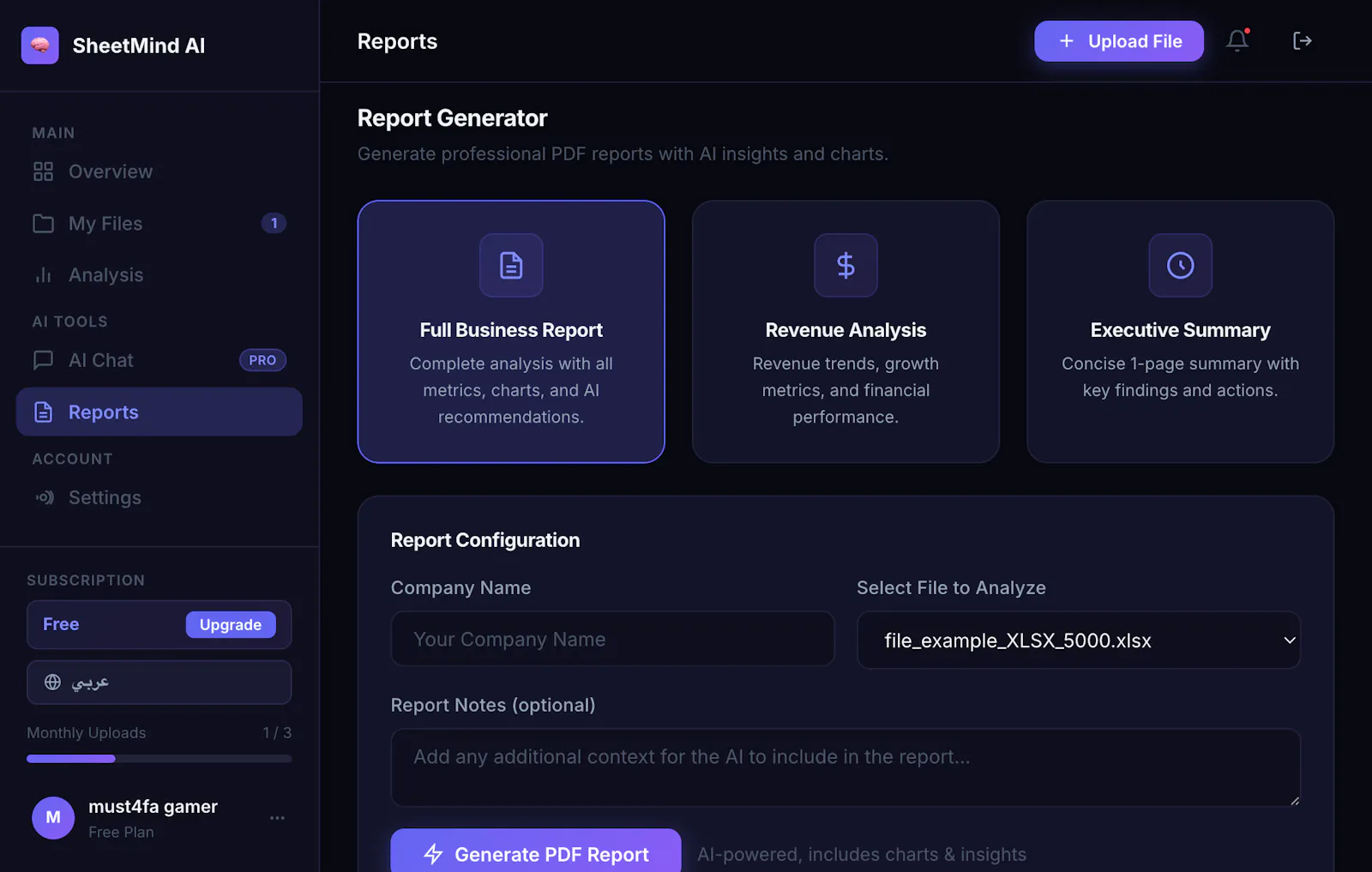Click the M user avatar

click(53, 818)
